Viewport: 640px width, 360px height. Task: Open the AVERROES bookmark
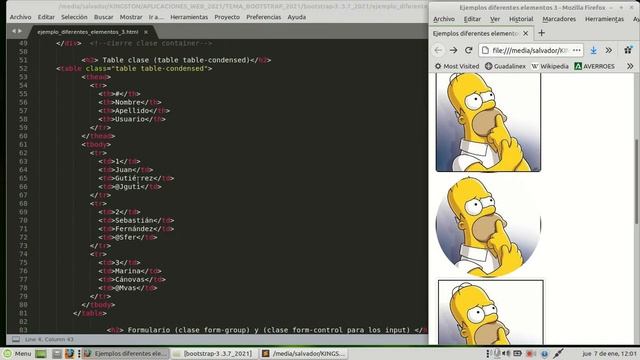coord(594,66)
